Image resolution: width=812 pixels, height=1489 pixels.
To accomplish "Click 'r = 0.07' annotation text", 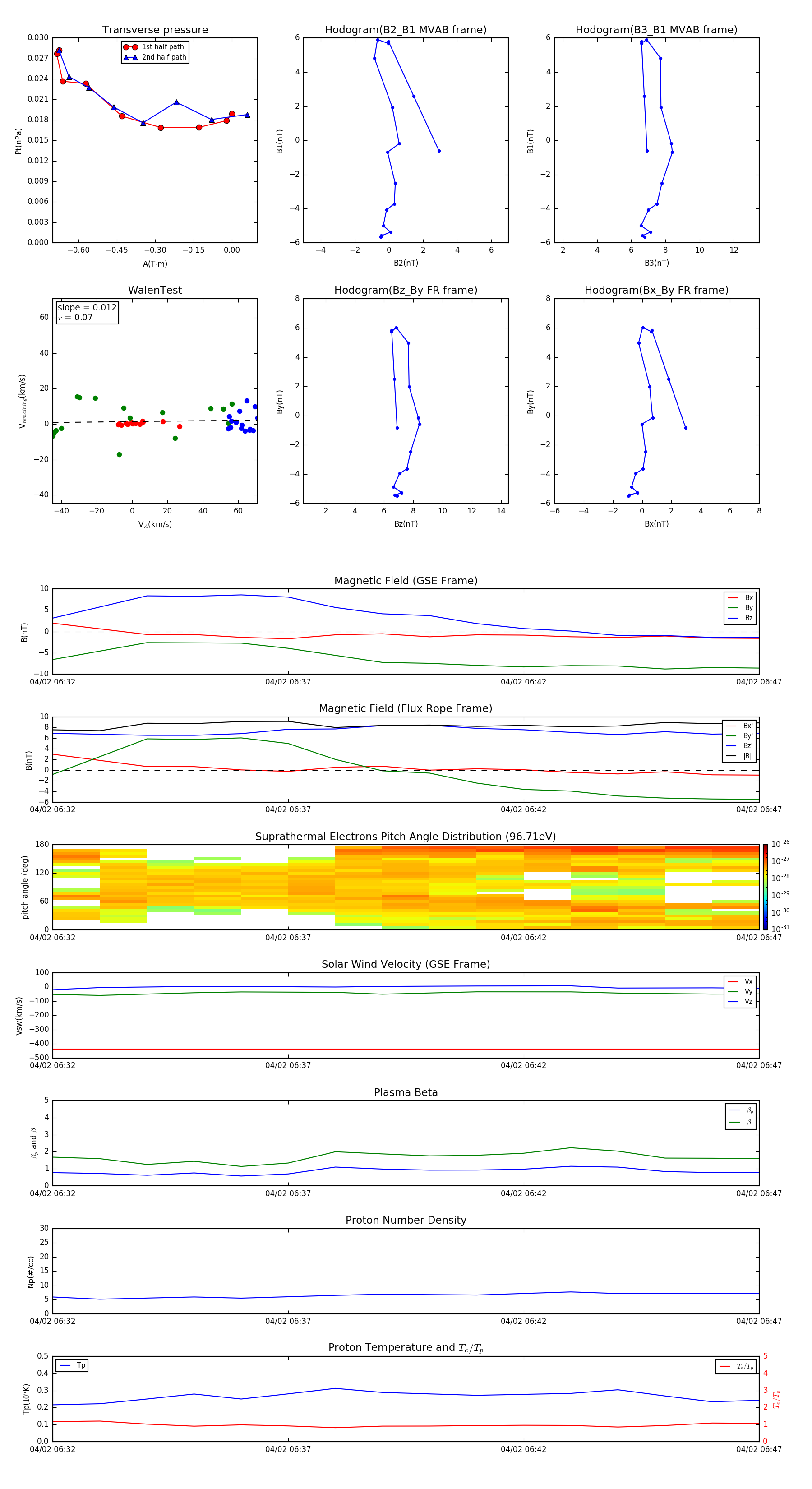I will [75, 318].
